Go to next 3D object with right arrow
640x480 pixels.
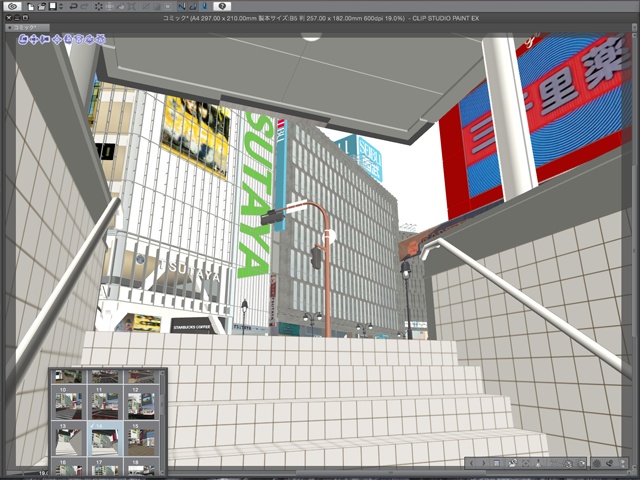pyautogui.click(x=484, y=463)
